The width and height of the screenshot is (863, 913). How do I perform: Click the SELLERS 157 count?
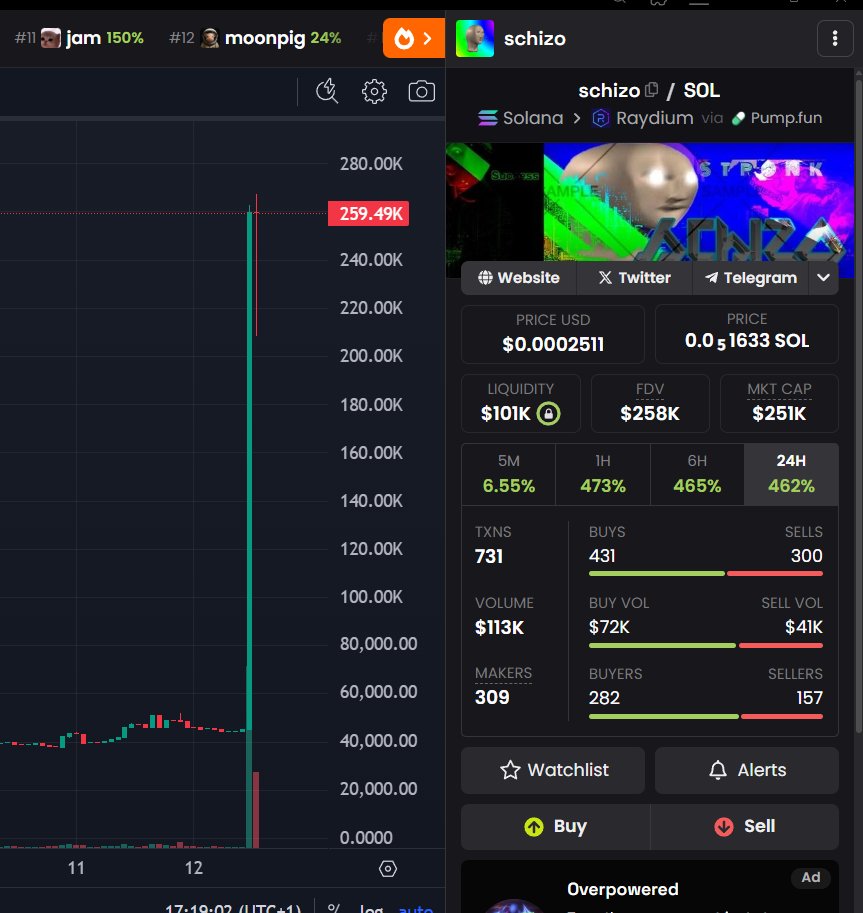pyautogui.click(x=809, y=698)
